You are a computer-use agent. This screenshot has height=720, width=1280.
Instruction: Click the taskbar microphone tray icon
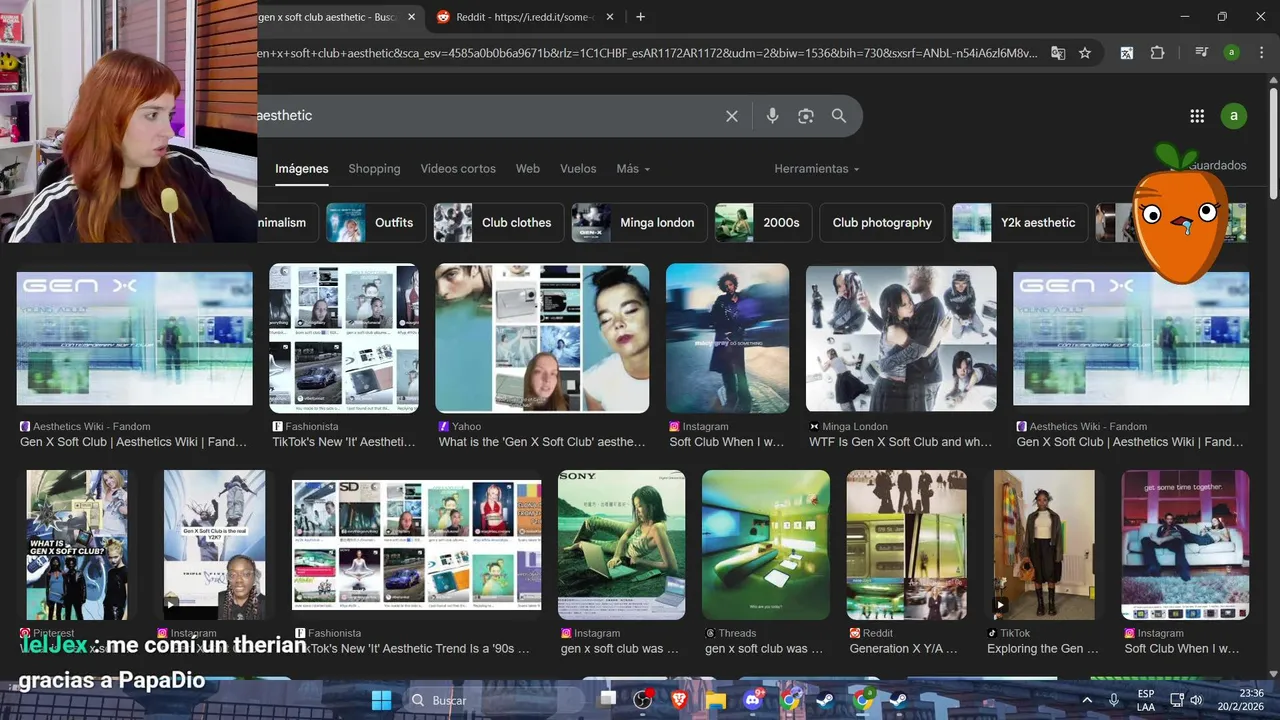point(1114,700)
